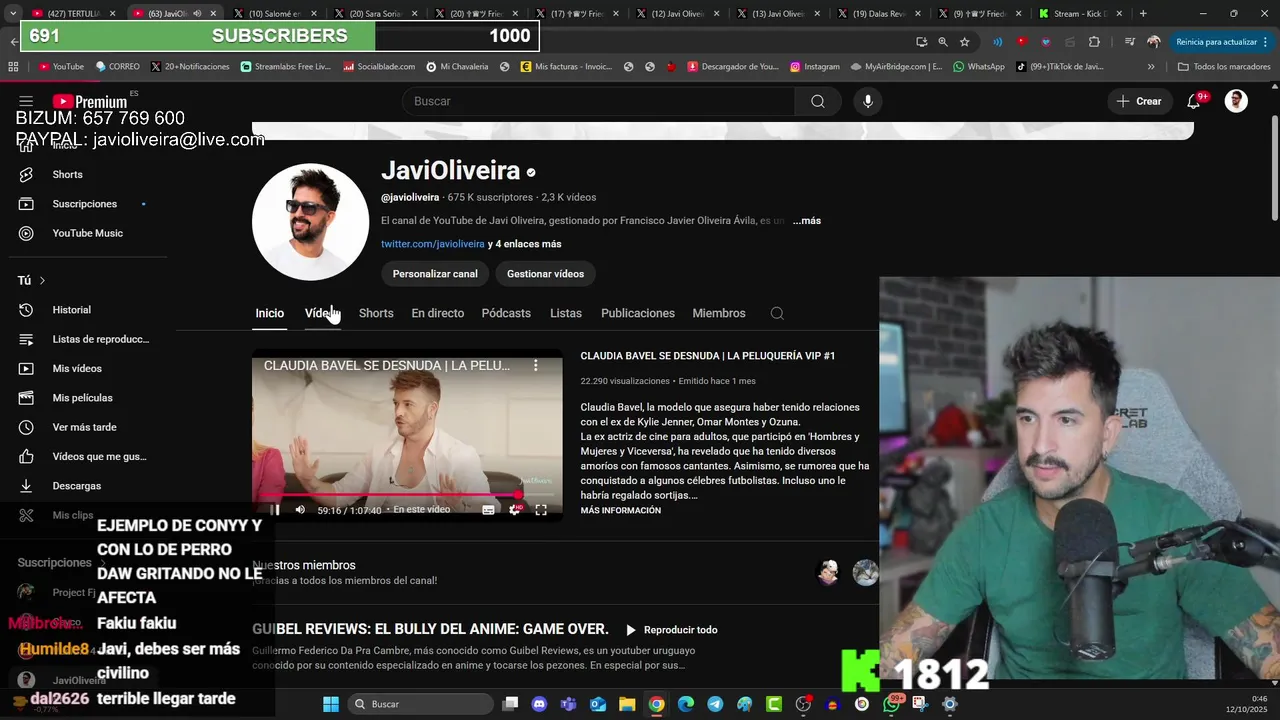Open the WhatsApp bookmark
Image resolution: width=1280 pixels, height=720 pixels.
pyautogui.click(x=978, y=67)
